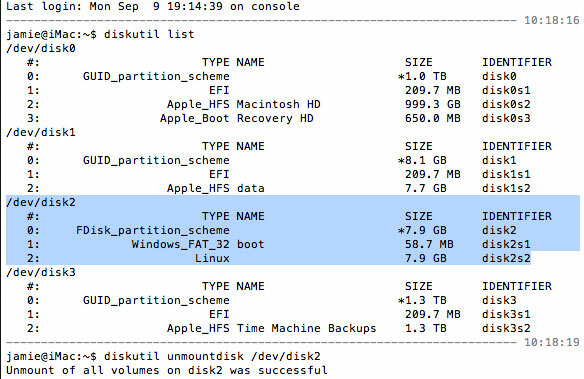Click the 'disk1s1' identifier
The image size is (584, 379).
click(506, 174)
